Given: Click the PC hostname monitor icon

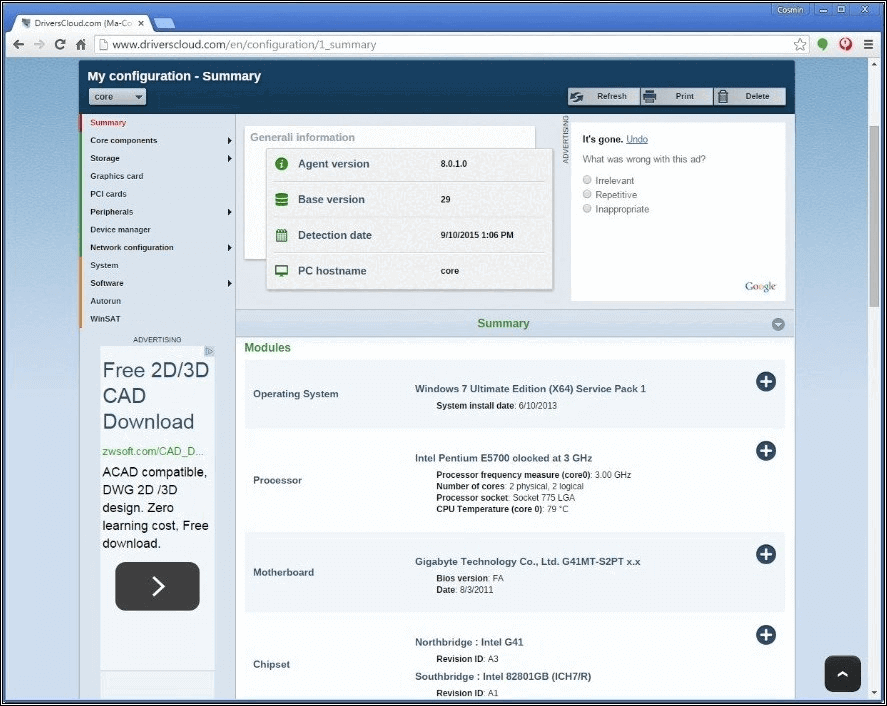Looking at the screenshot, I should click(281, 271).
